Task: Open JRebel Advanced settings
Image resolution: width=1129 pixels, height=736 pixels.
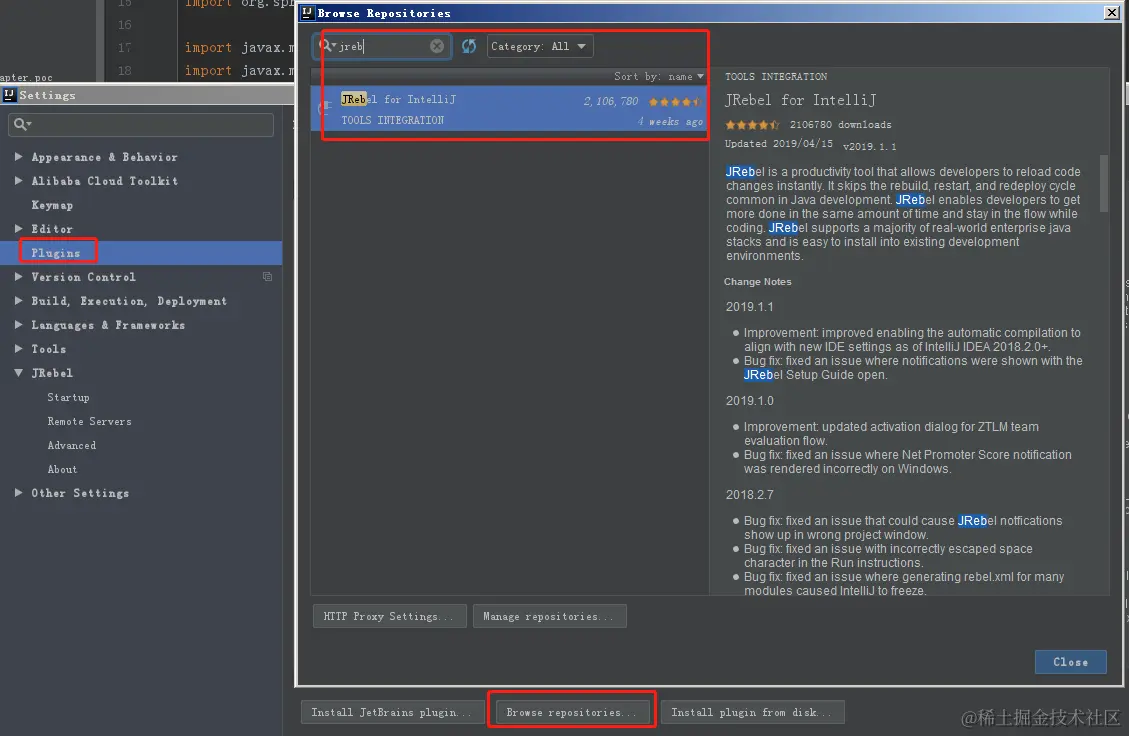Action: coord(71,445)
